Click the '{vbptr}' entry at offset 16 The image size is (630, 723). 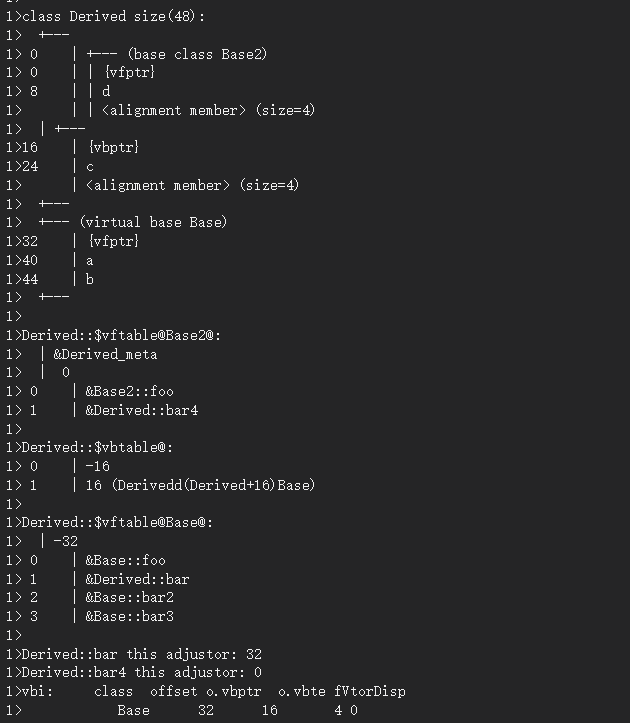point(113,148)
